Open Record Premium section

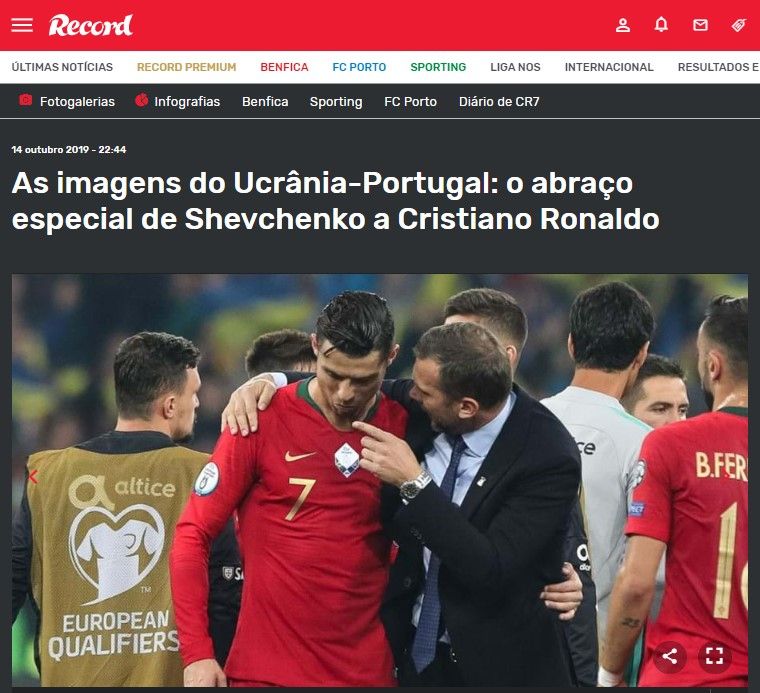click(187, 67)
